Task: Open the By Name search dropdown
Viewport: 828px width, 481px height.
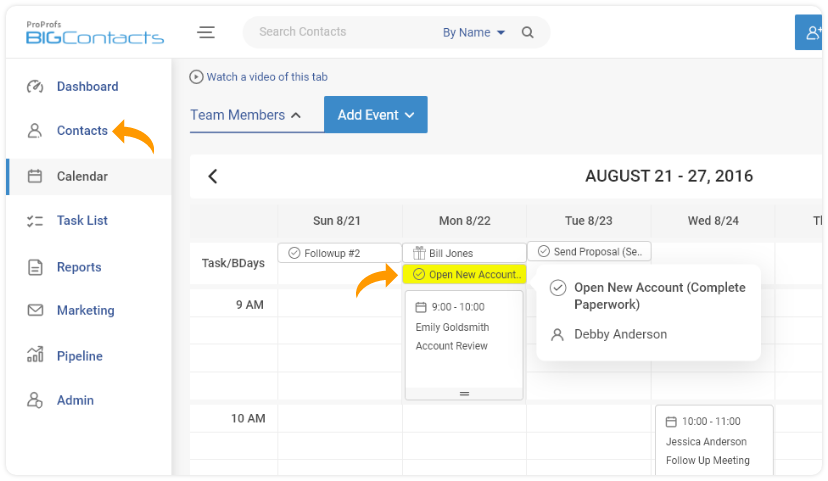Action: click(474, 33)
